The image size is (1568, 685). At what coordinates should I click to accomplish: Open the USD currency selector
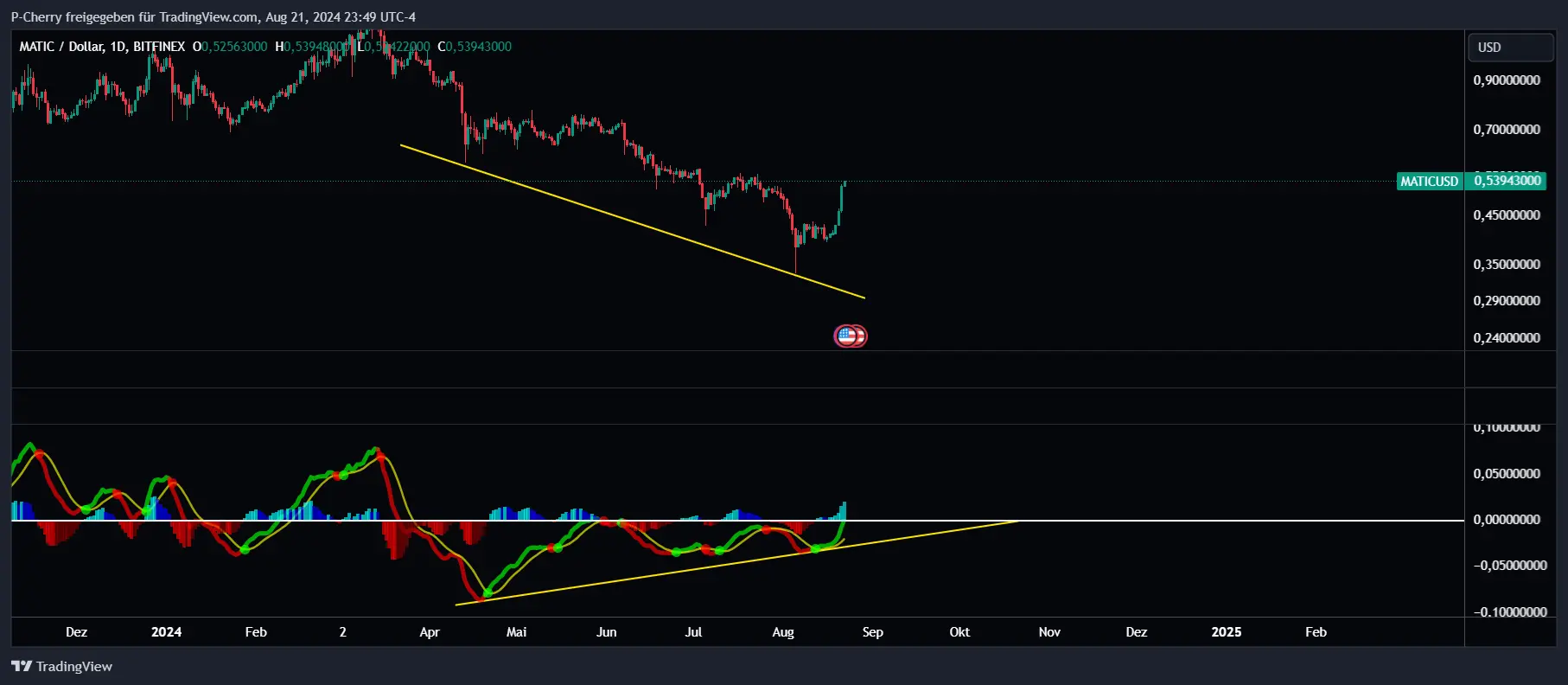click(1510, 47)
